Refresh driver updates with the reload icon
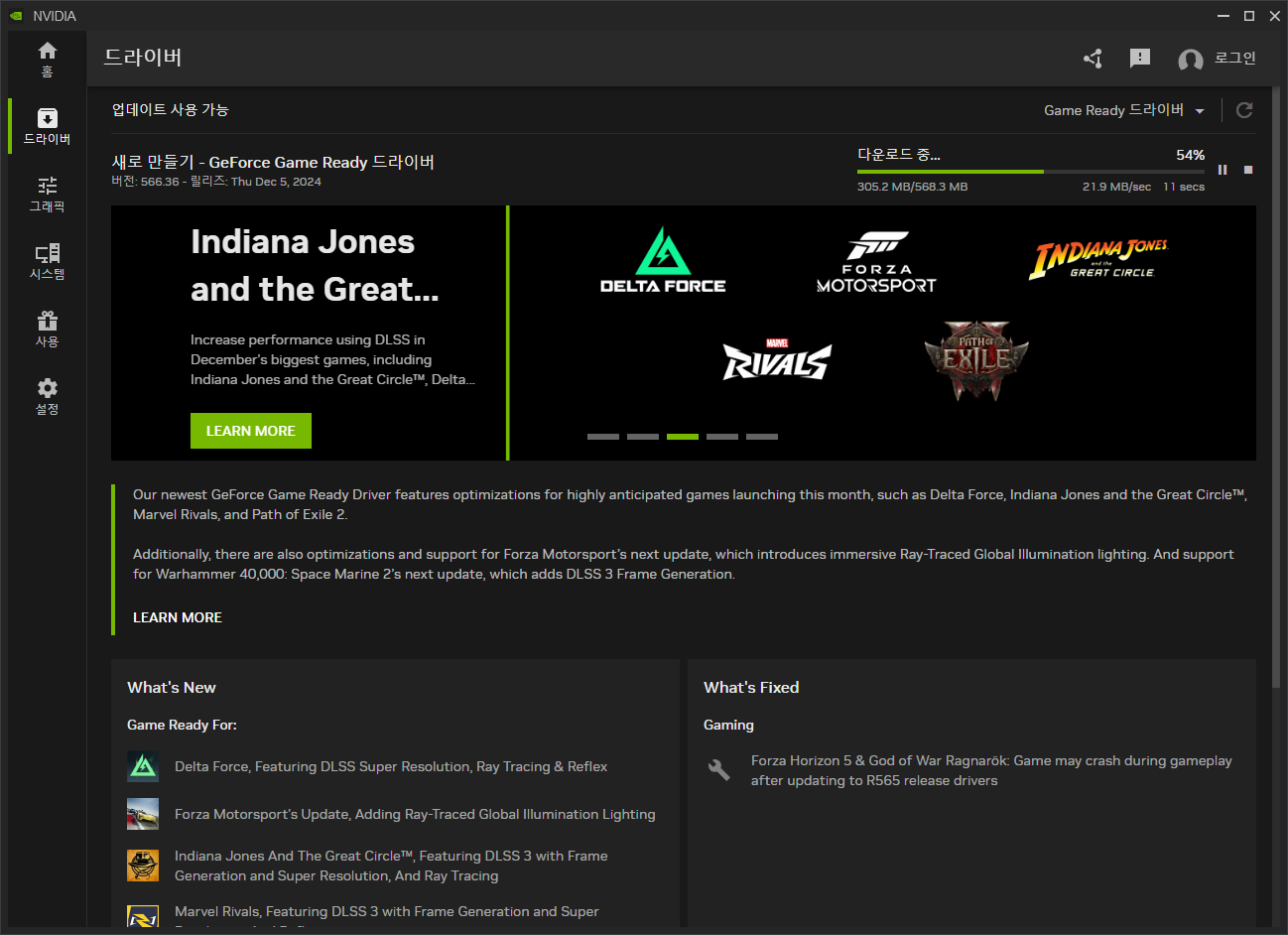 1244,110
